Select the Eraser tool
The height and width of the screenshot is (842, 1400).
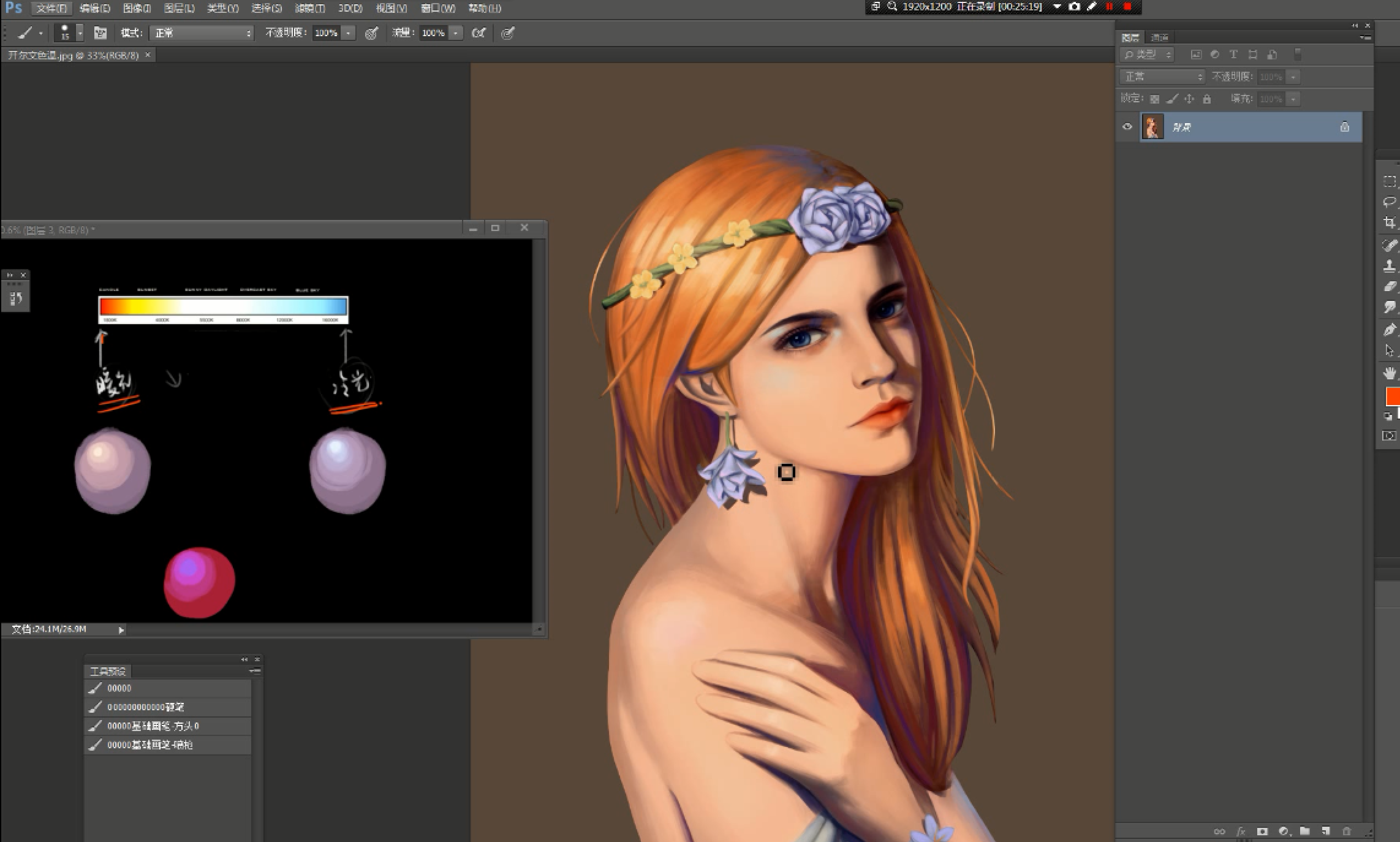point(1389,287)
